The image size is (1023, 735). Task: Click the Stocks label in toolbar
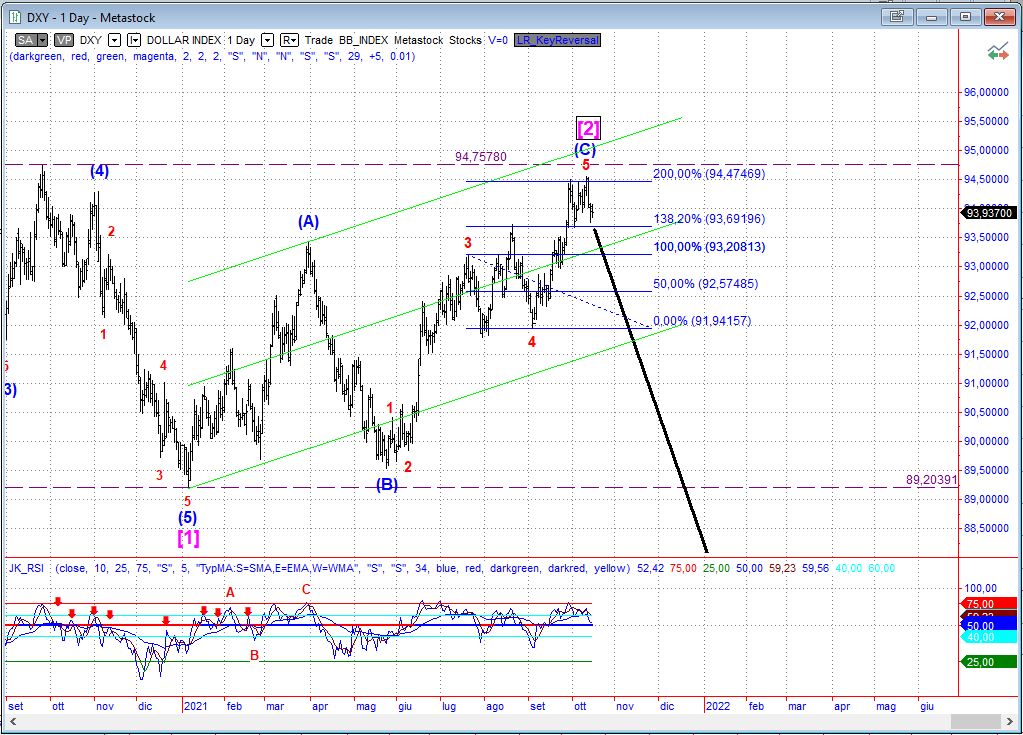point(465,40)
